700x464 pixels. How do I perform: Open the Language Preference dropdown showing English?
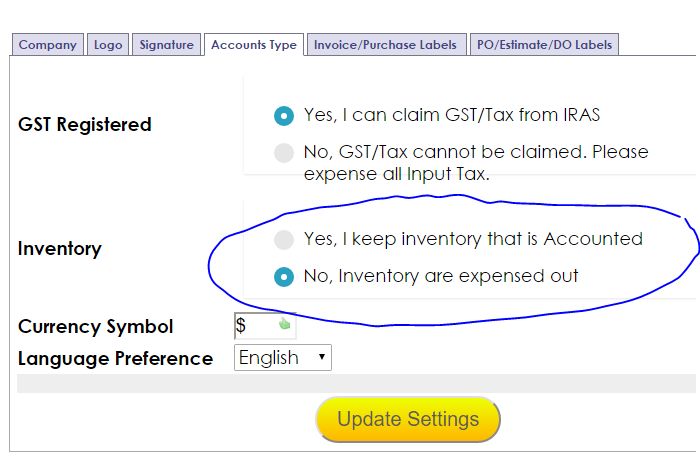tap(282, 357)
